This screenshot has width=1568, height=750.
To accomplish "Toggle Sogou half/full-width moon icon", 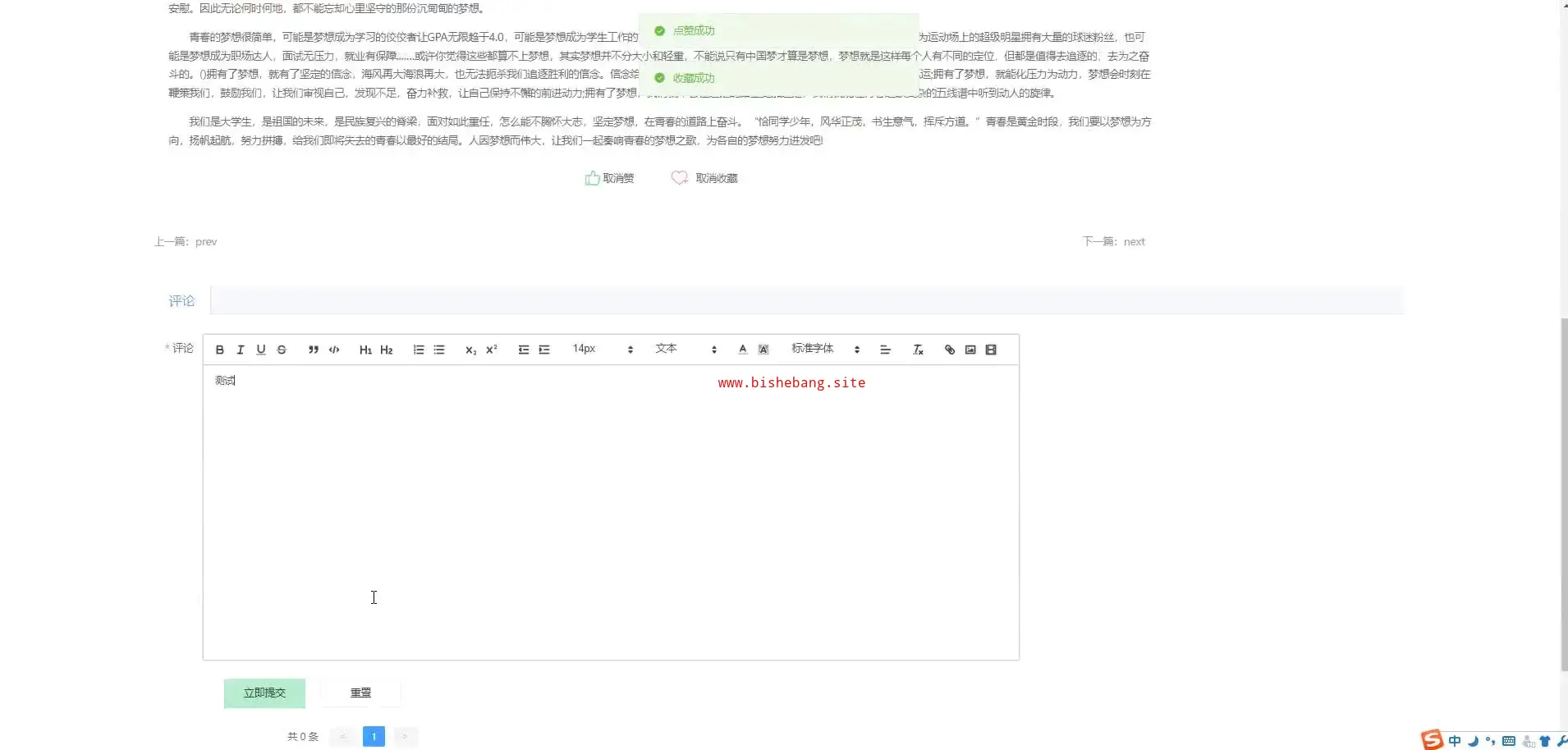I will pos(1474,741).
